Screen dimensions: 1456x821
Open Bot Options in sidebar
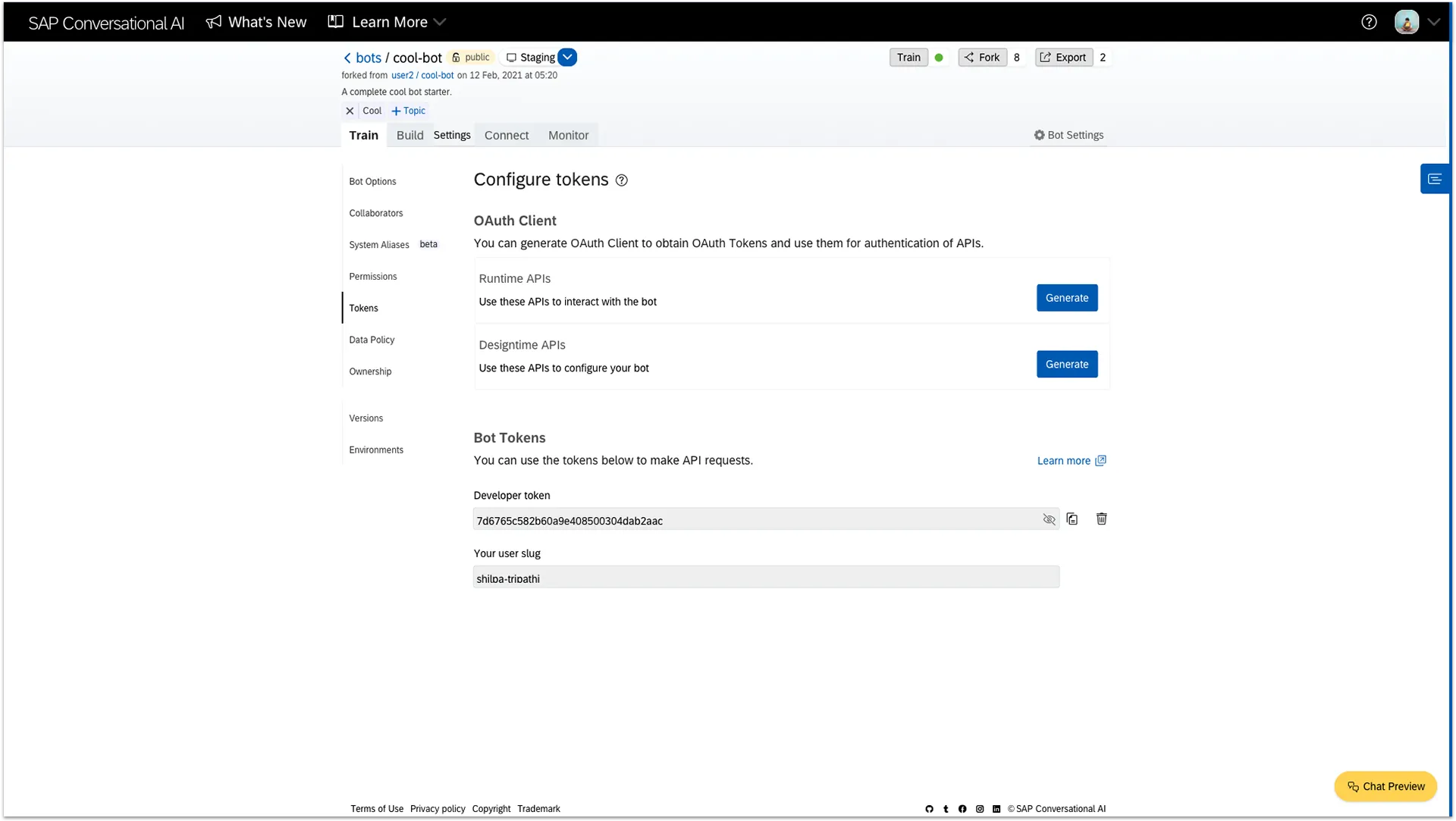372,181
